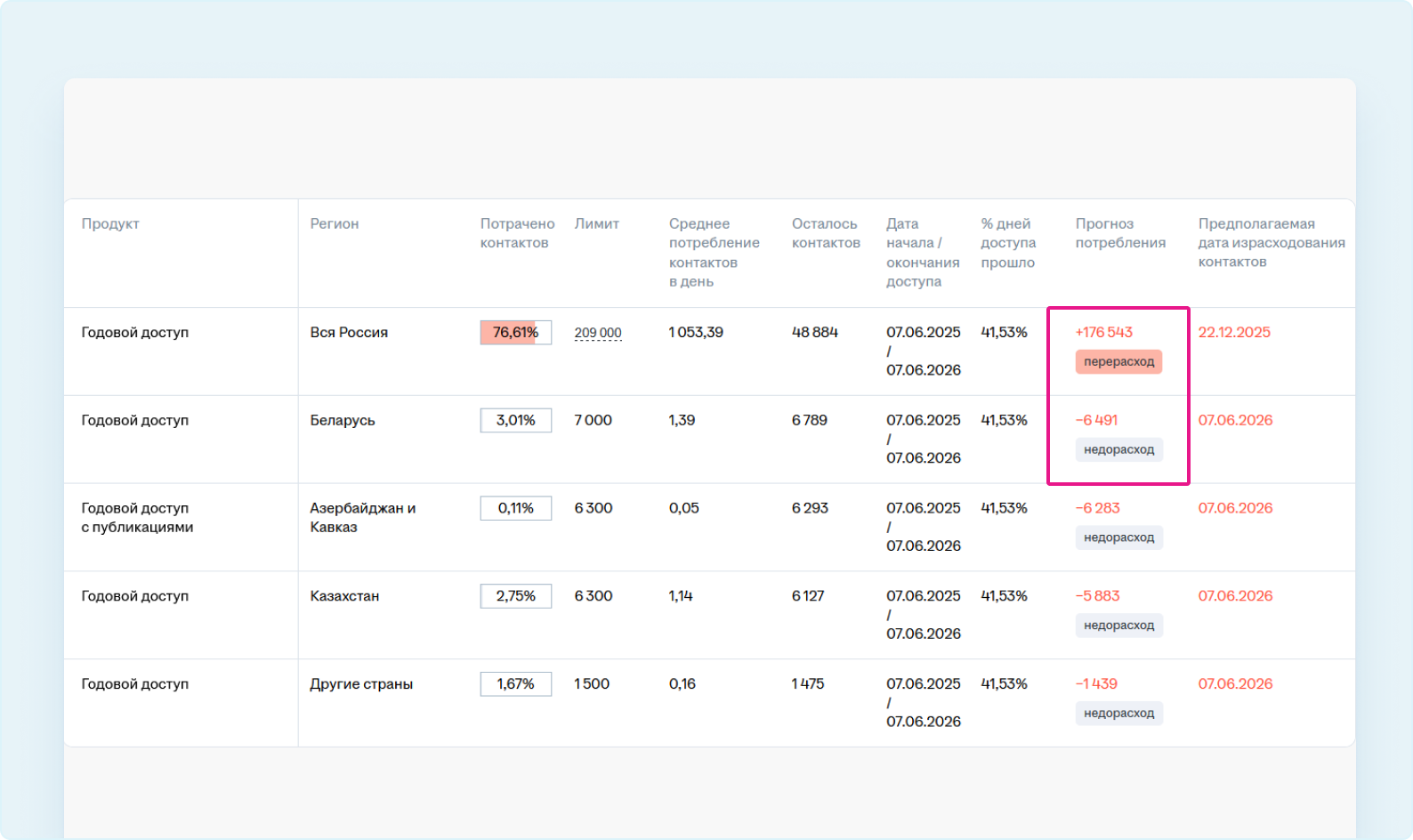Click the +176 543 forecast value

tap(1103, 333)
